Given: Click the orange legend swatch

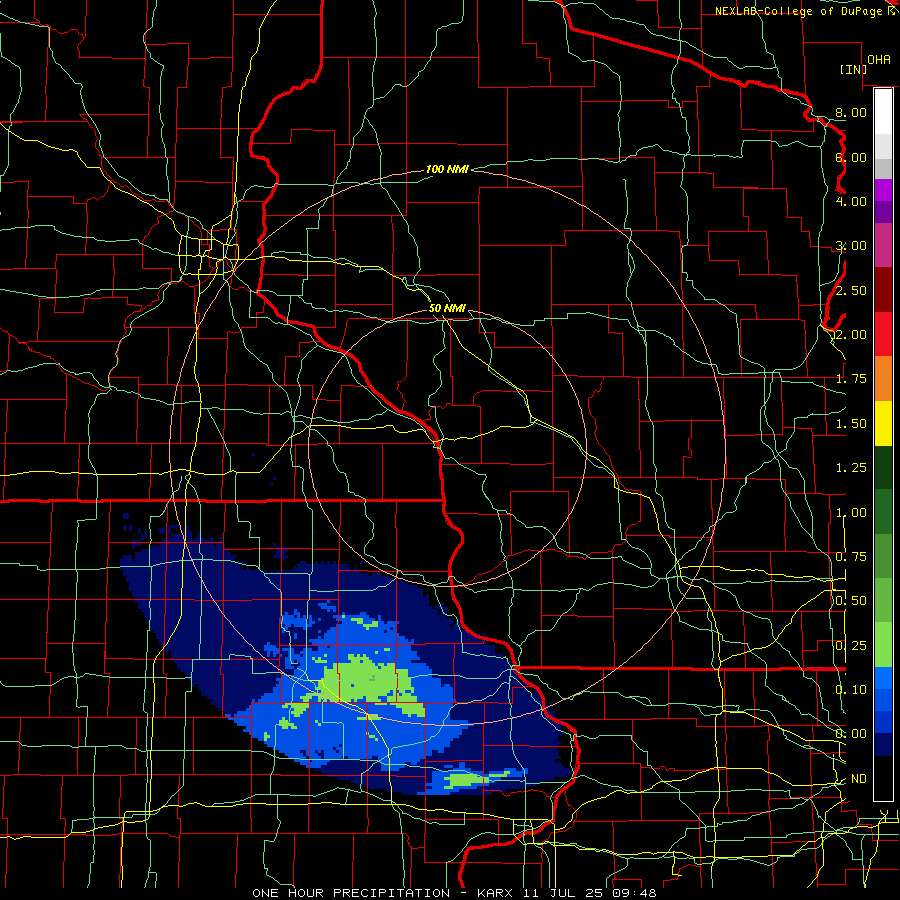Looking at the screenshot, I should 883,379.
